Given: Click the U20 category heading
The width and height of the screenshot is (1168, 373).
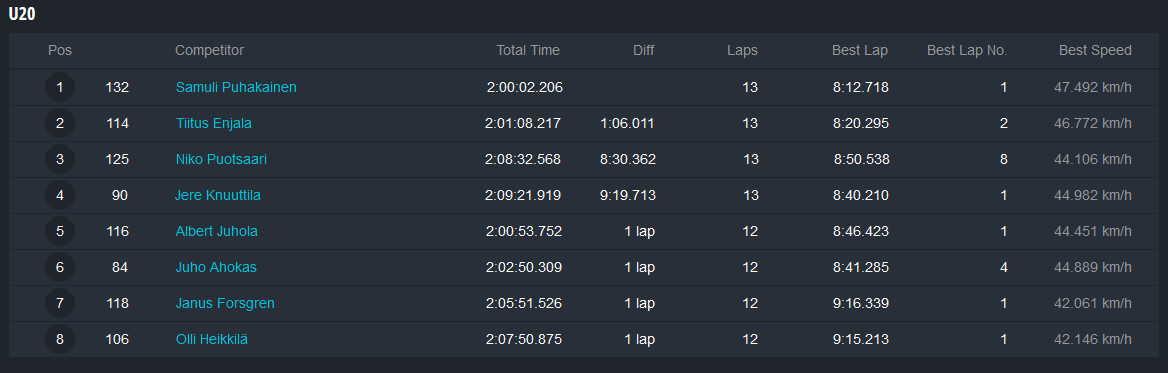Looking at the screenshot, I should point(23,15).
